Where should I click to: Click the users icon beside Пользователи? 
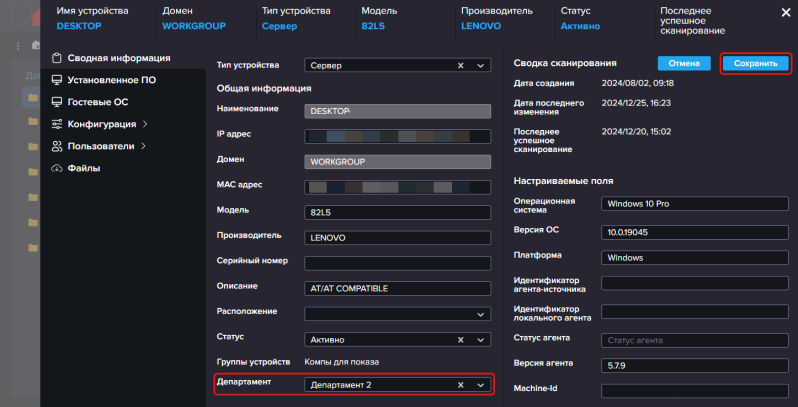pos(57,146)
